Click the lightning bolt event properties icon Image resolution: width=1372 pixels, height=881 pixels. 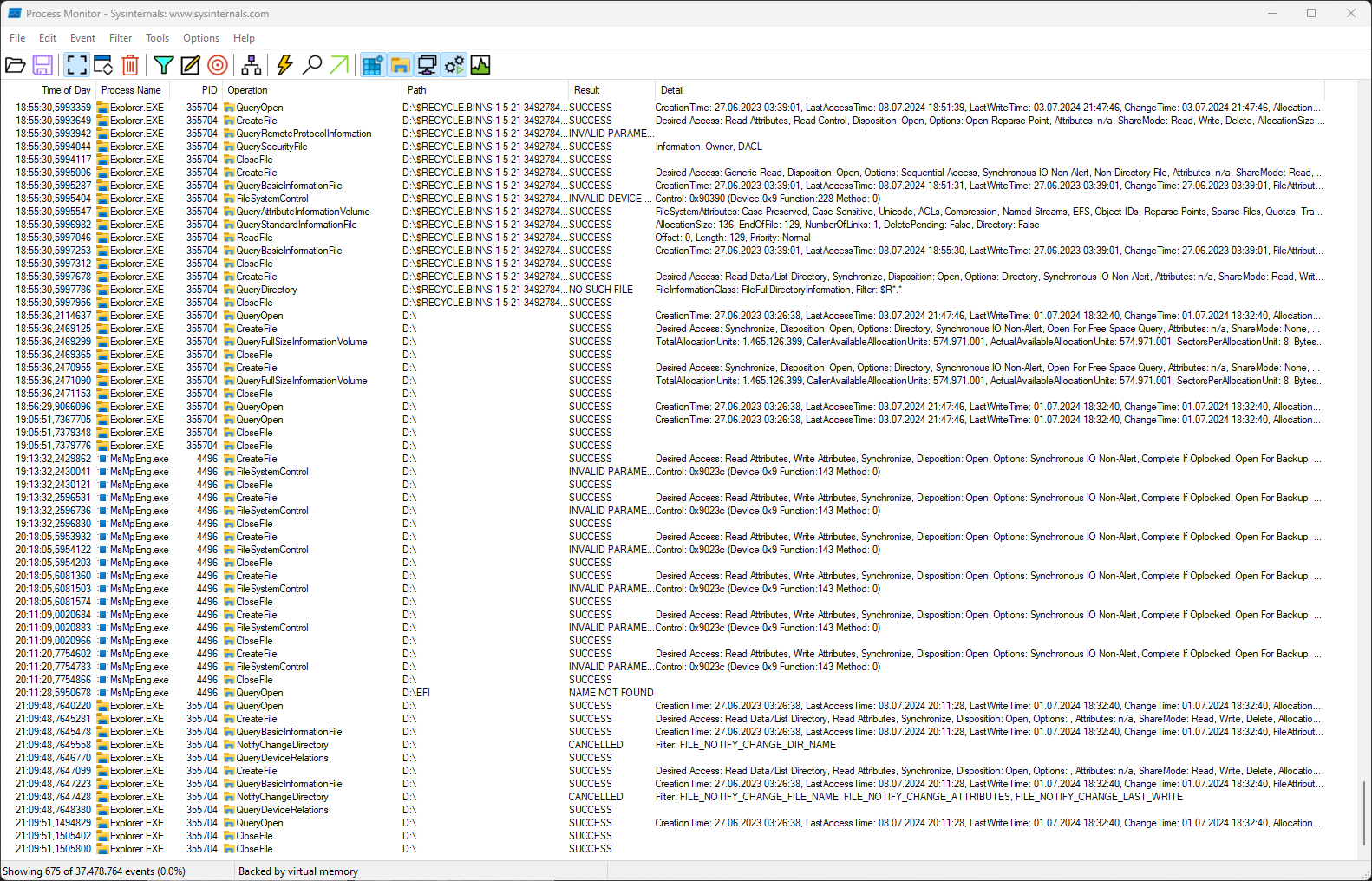284,65
